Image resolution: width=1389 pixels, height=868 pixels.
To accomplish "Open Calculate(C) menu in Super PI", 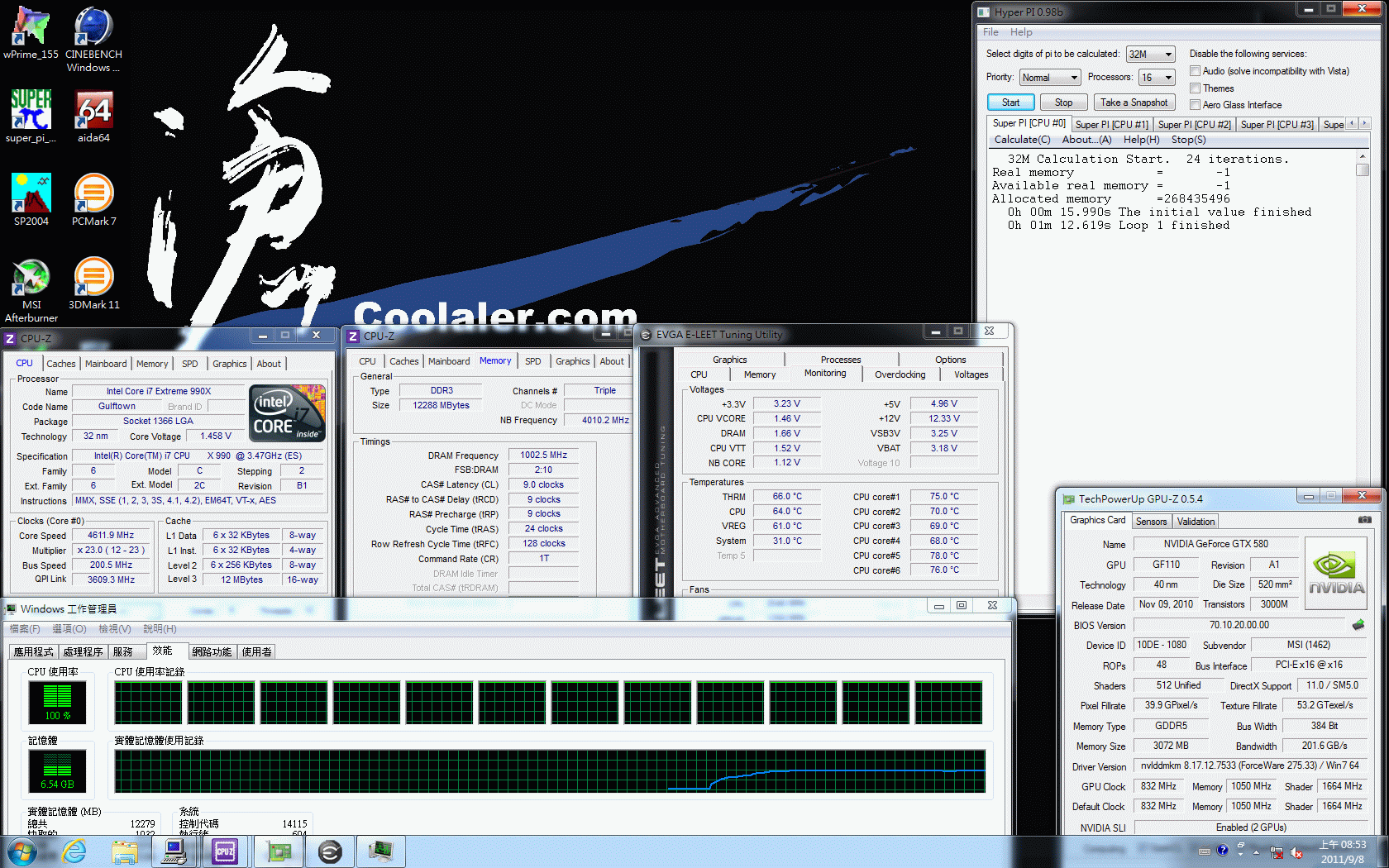I will point(1022,140).
